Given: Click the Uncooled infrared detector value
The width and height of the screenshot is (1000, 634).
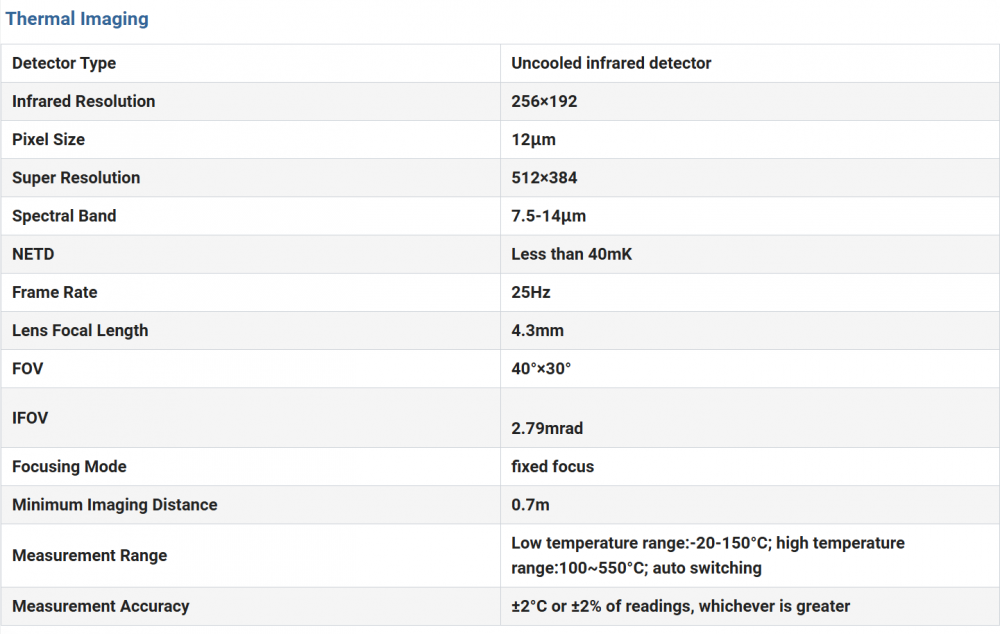Looking at the screenshot, I should pyautogui.click(x=611, y=63).
